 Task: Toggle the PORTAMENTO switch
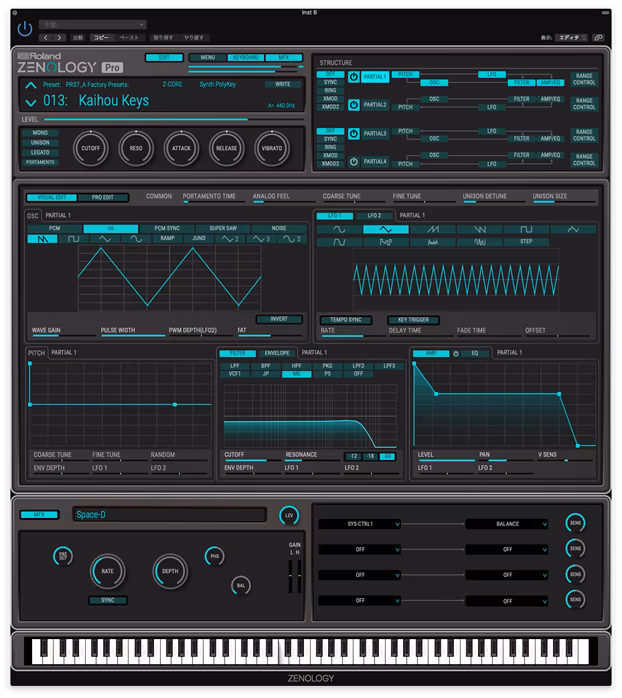pos(40,162)
